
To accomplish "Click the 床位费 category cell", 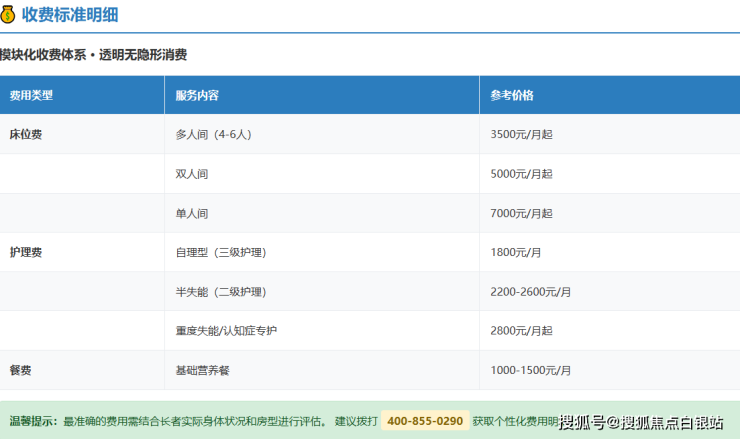I will (x=25, y=134).
